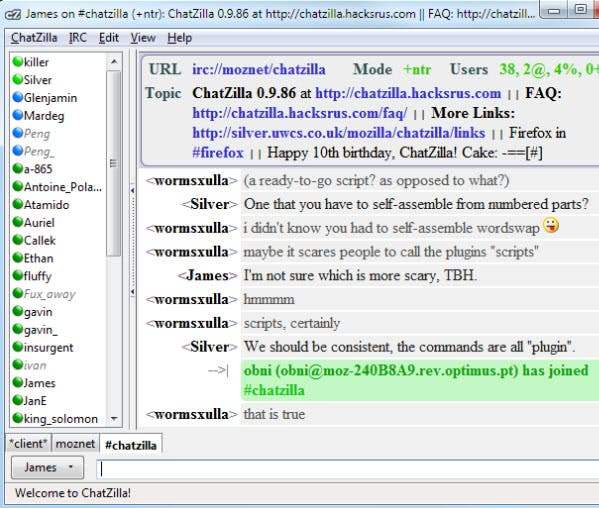
Task: Switch to the moznet tab
Action: pos(75,444)
